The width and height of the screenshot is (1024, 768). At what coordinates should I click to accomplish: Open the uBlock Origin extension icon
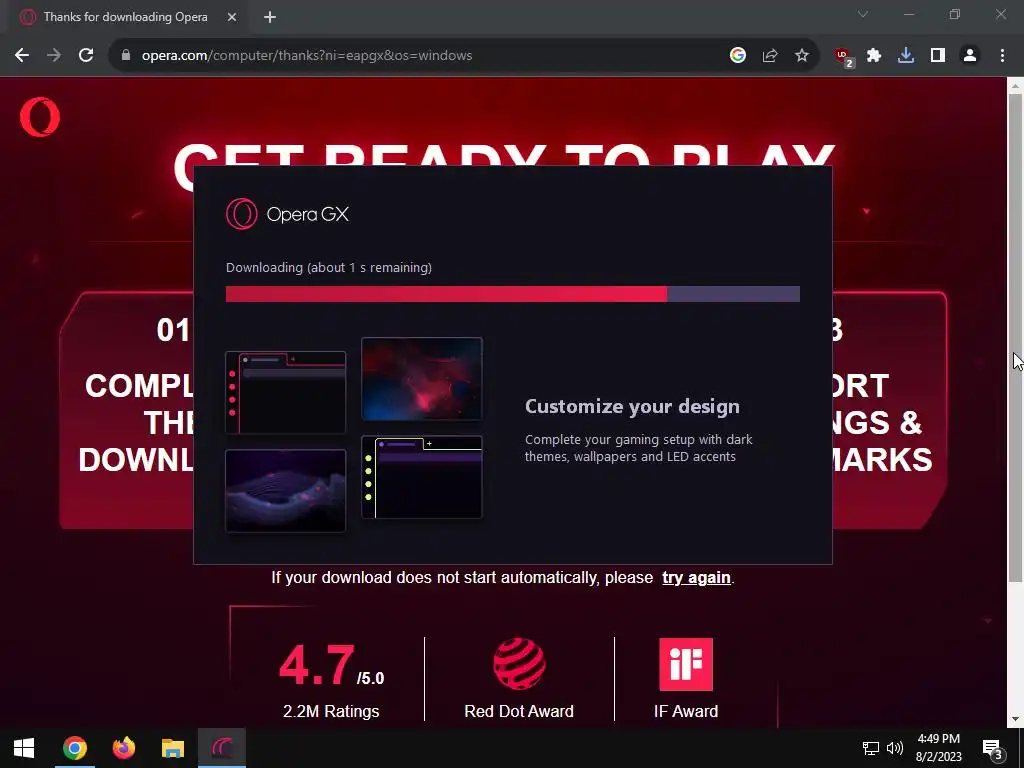(x=844, y=57)
